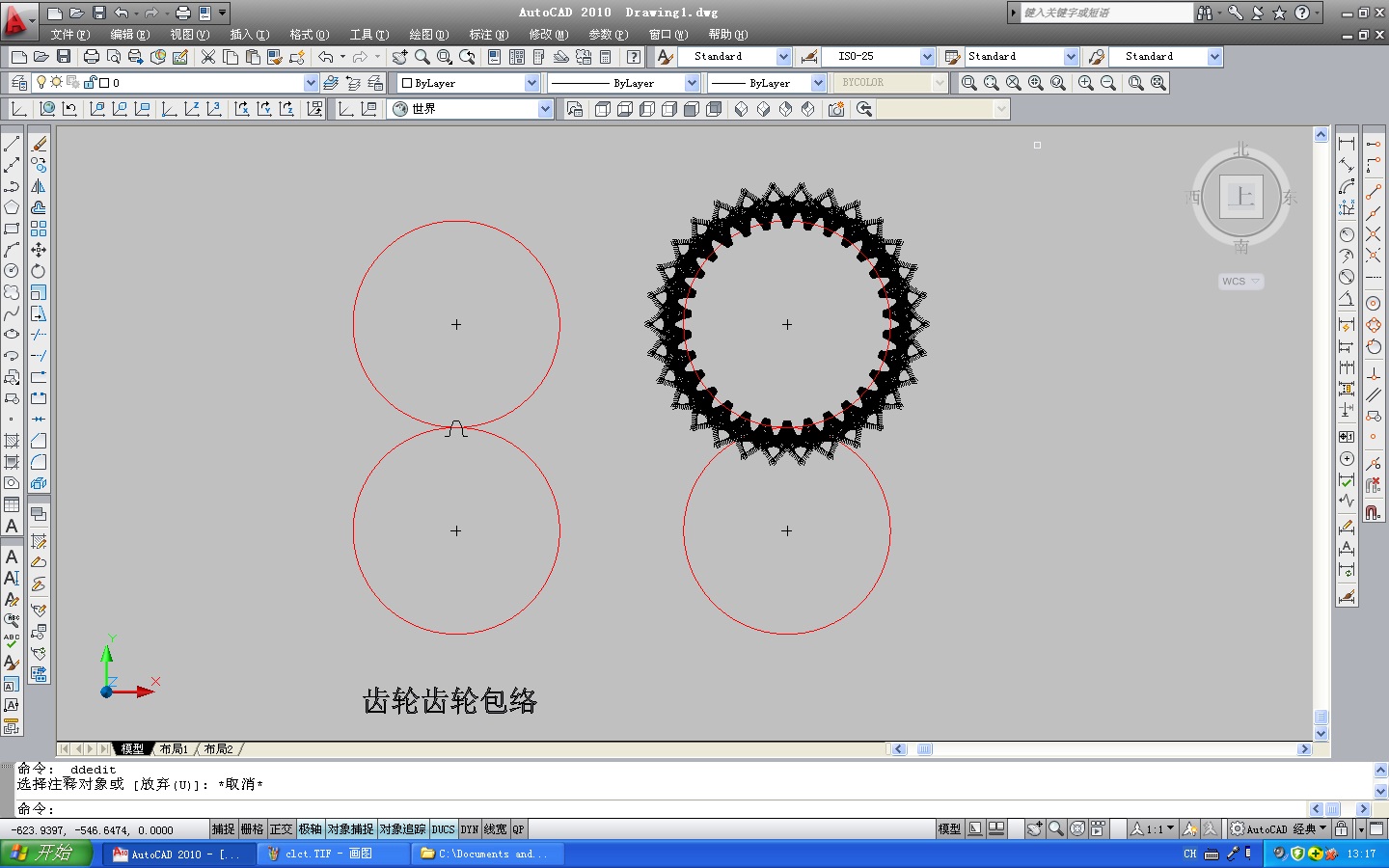Open the 绘图(D) menu
Viewport: 1389px width, 868px height.
[429, 35]
